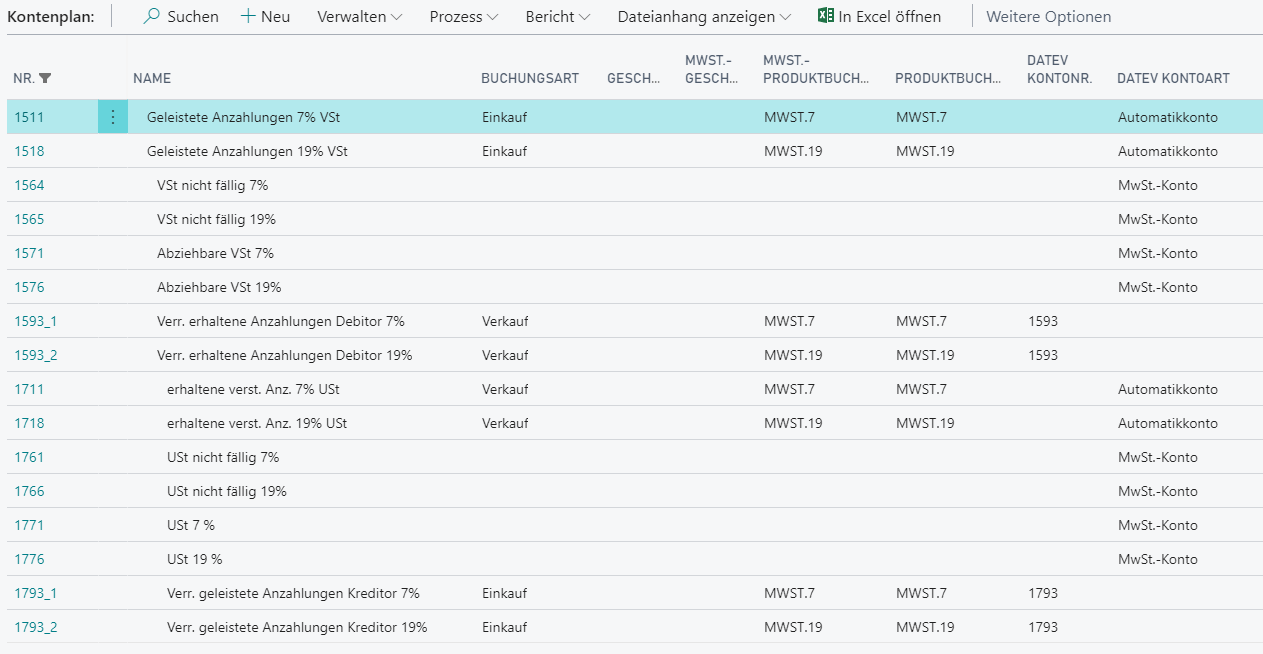The height and width of the screenshot is (654, 1263).
Task: Expand Dateianhang anzeigen dropdown
Action: click(x=704, y=16)
